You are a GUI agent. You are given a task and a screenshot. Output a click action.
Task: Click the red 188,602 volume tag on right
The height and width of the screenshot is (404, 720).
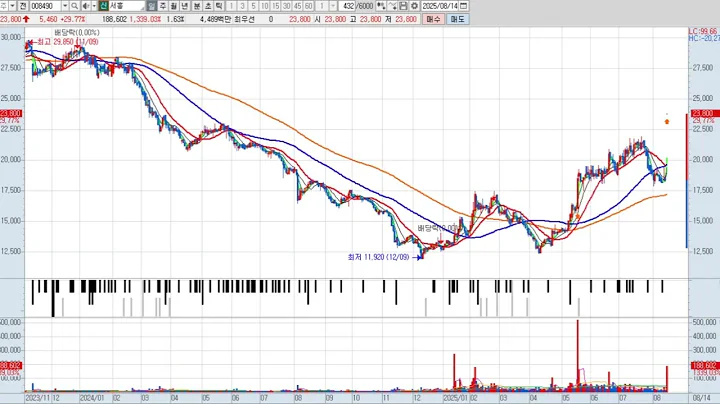point(703,365)
